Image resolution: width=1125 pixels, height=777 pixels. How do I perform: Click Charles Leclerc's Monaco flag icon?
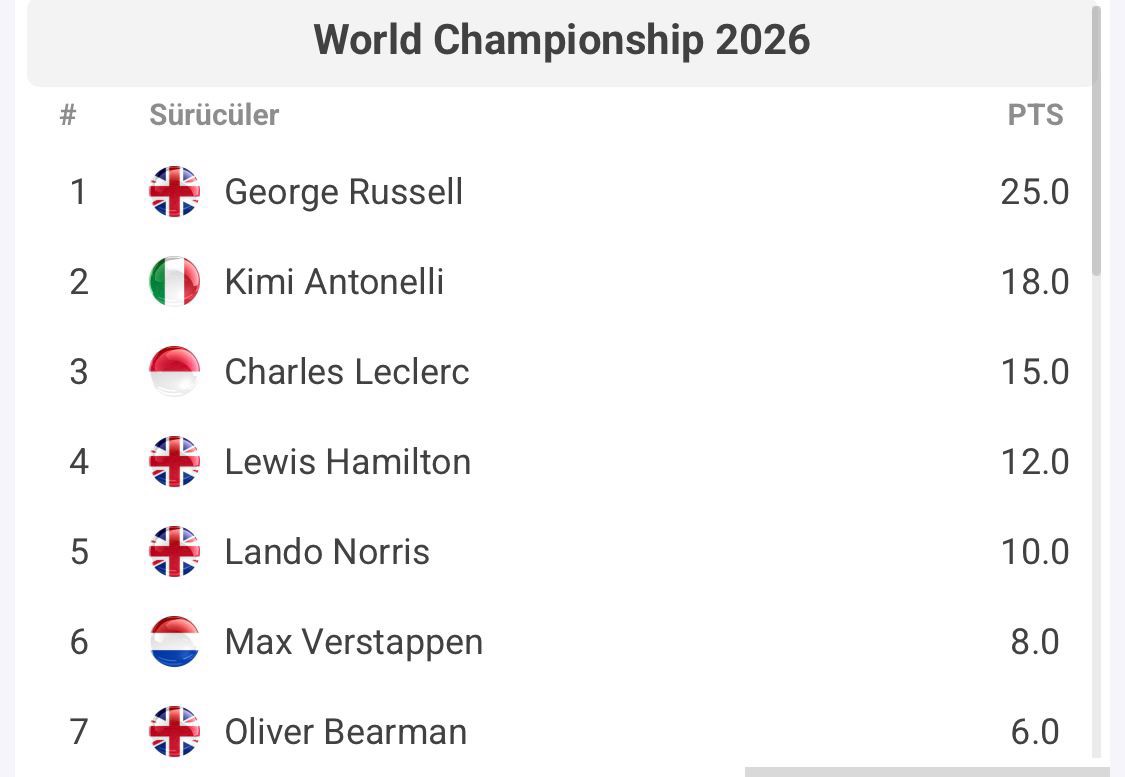point(174,371)
